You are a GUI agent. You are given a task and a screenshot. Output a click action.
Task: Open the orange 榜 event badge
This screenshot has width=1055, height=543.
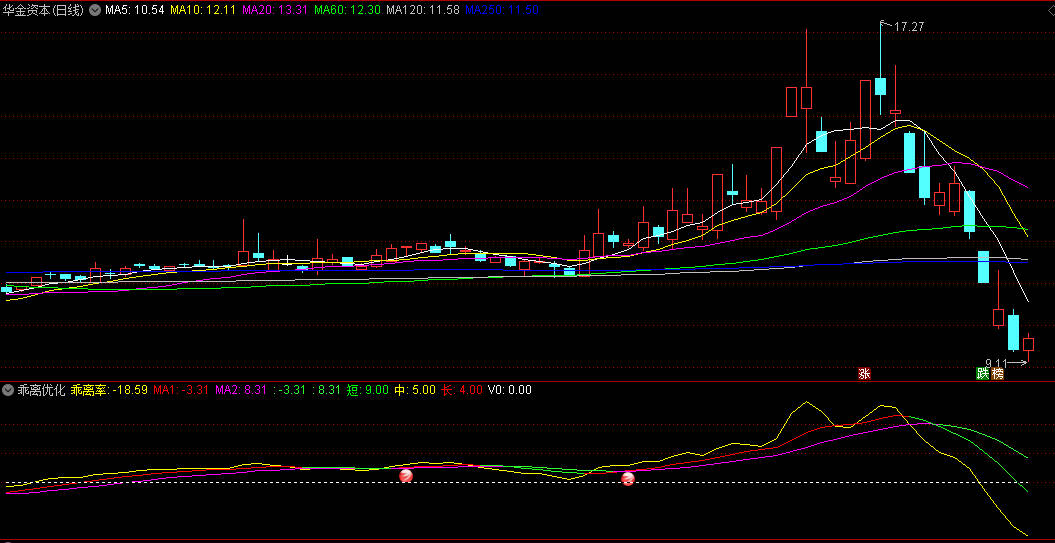pos(997,373)
